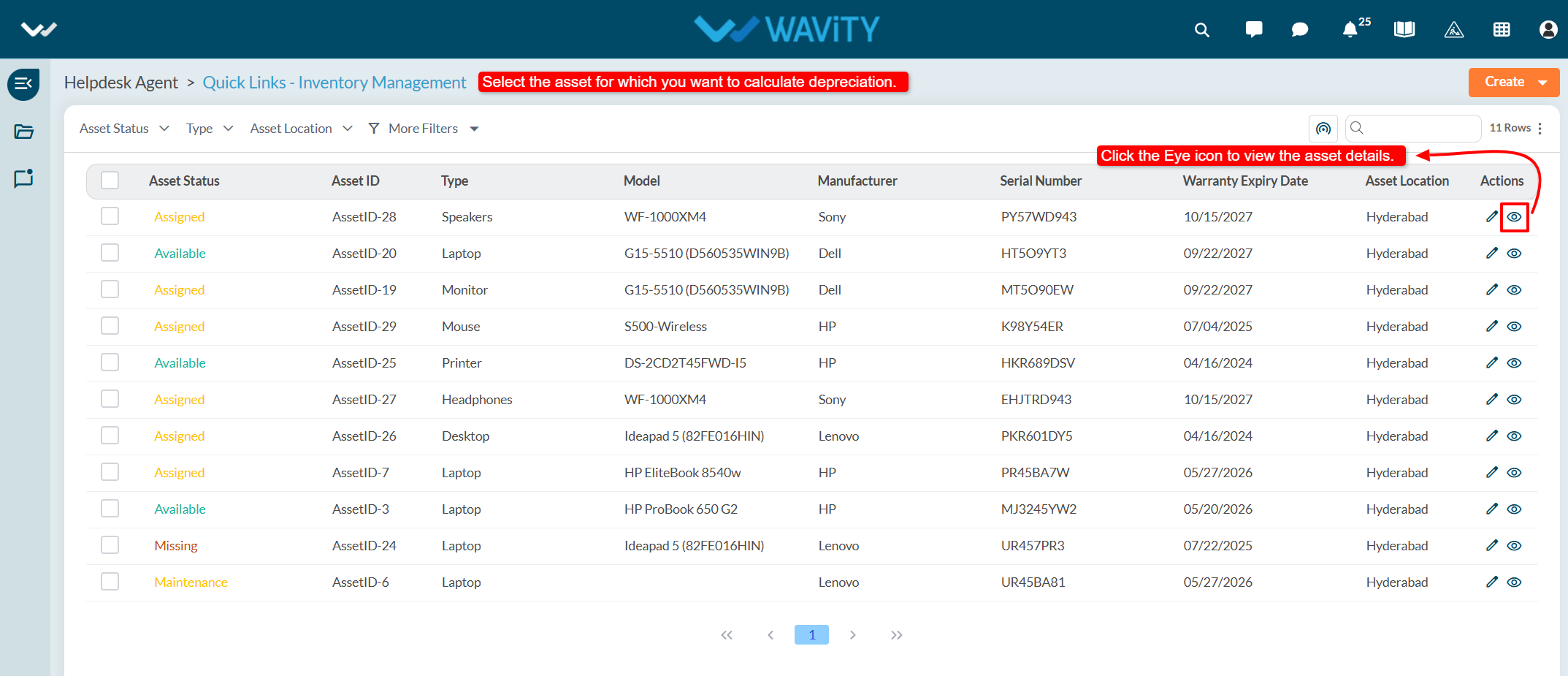The height and width of the screenshot is (676, 1568).
Task: Open the square comment message icon
Action: click(x=1254, y=29)
